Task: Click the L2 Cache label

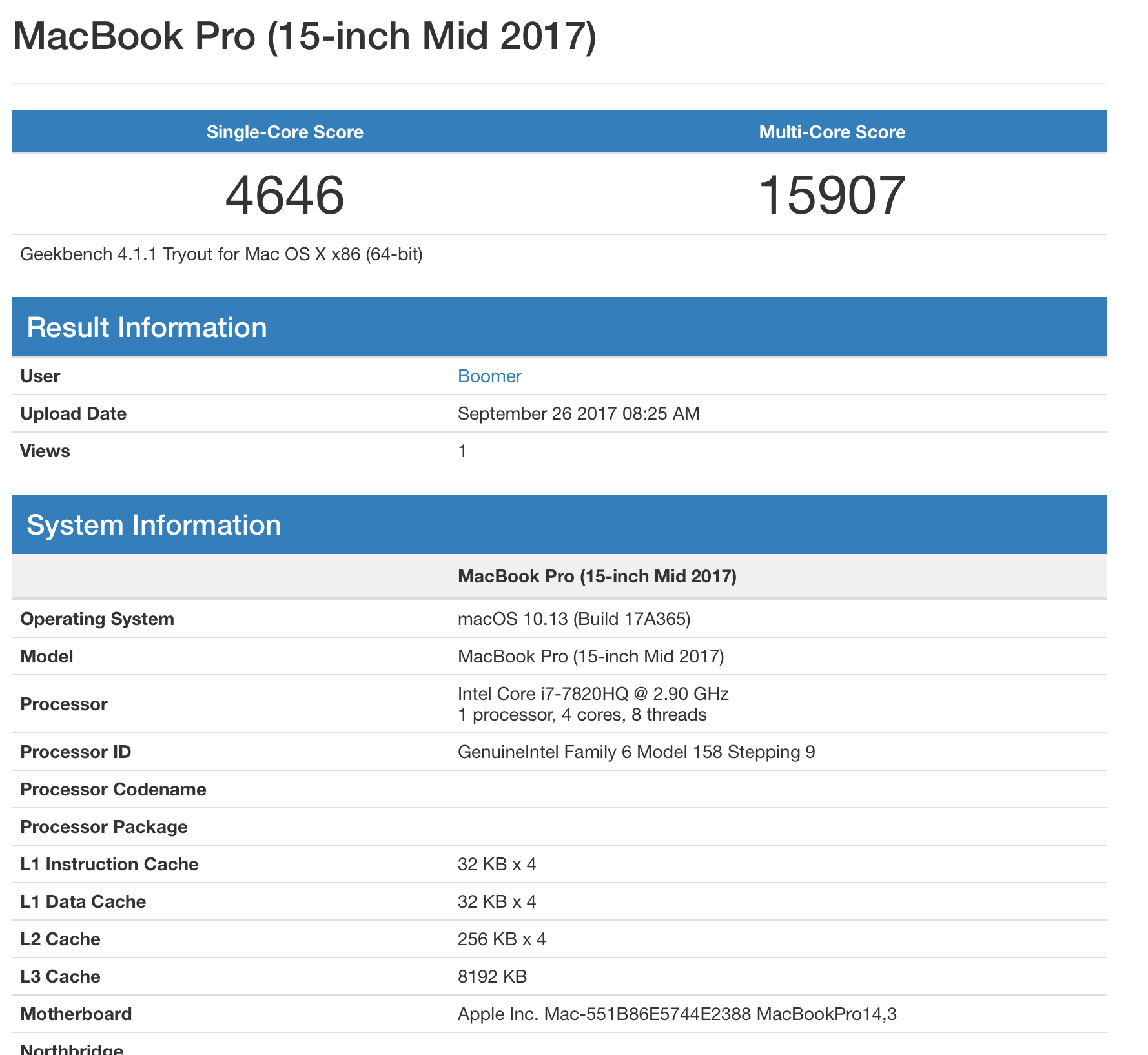Action: tap(60, 939)
